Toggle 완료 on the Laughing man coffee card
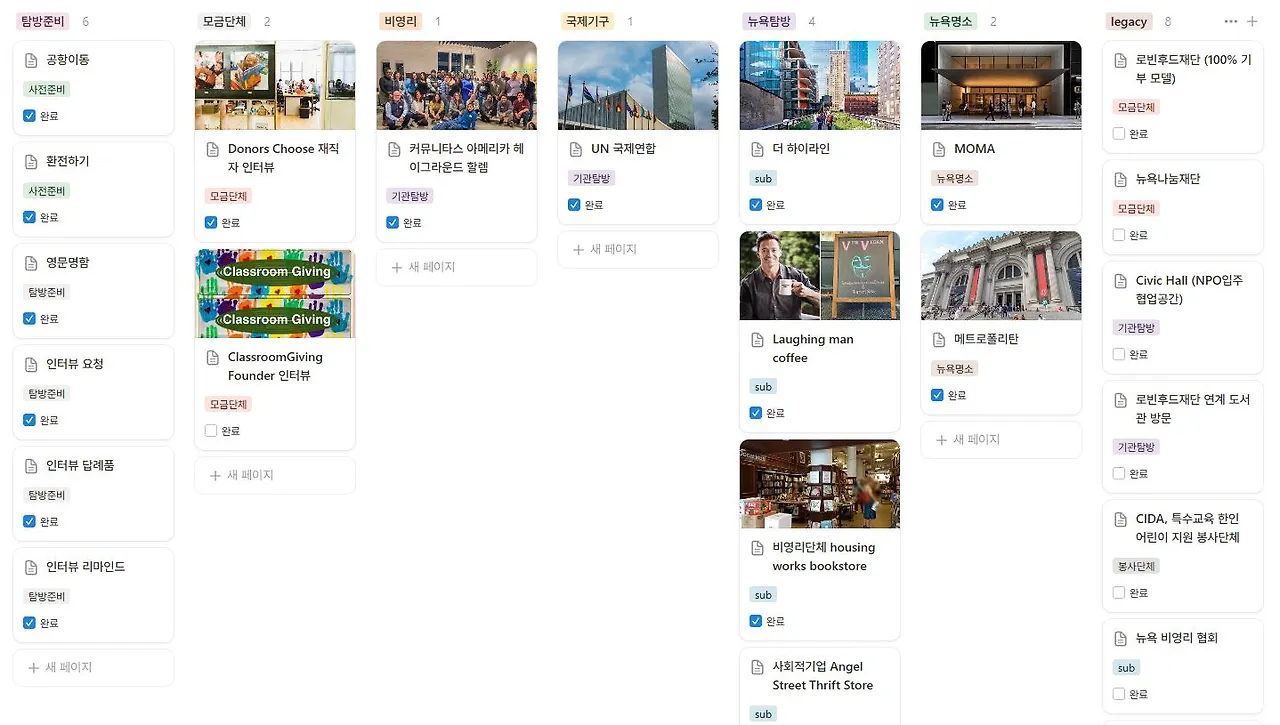Screen dimensions: 1280x725 pos(756,413)
